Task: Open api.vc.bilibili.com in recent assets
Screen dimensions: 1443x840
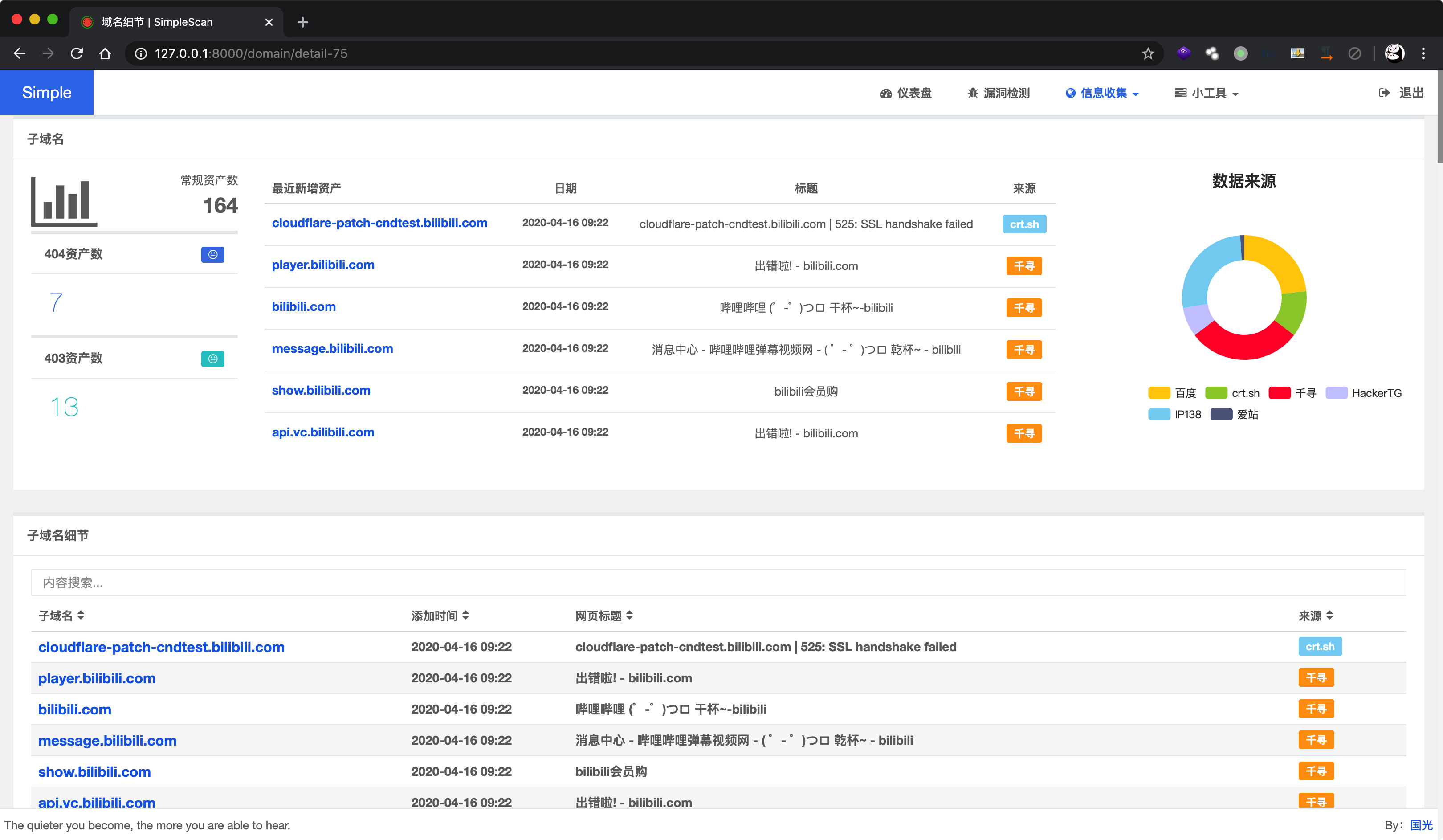Action: coord(323,432)
